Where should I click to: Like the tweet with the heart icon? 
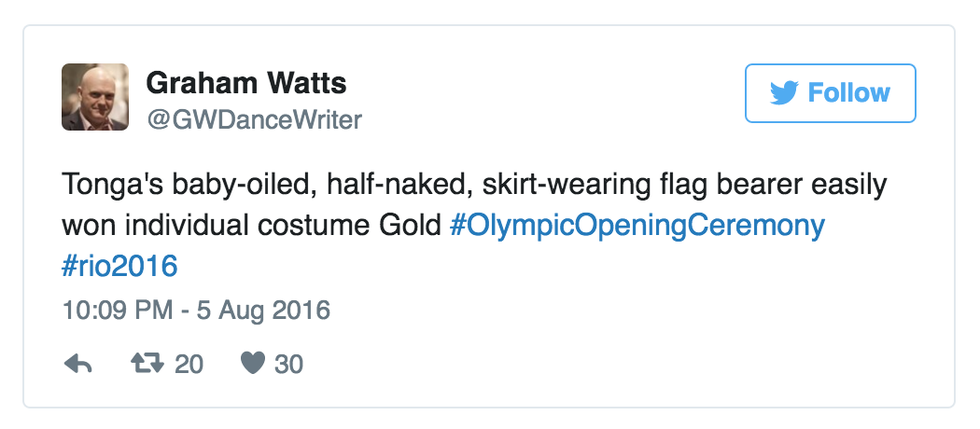[253, 364]
